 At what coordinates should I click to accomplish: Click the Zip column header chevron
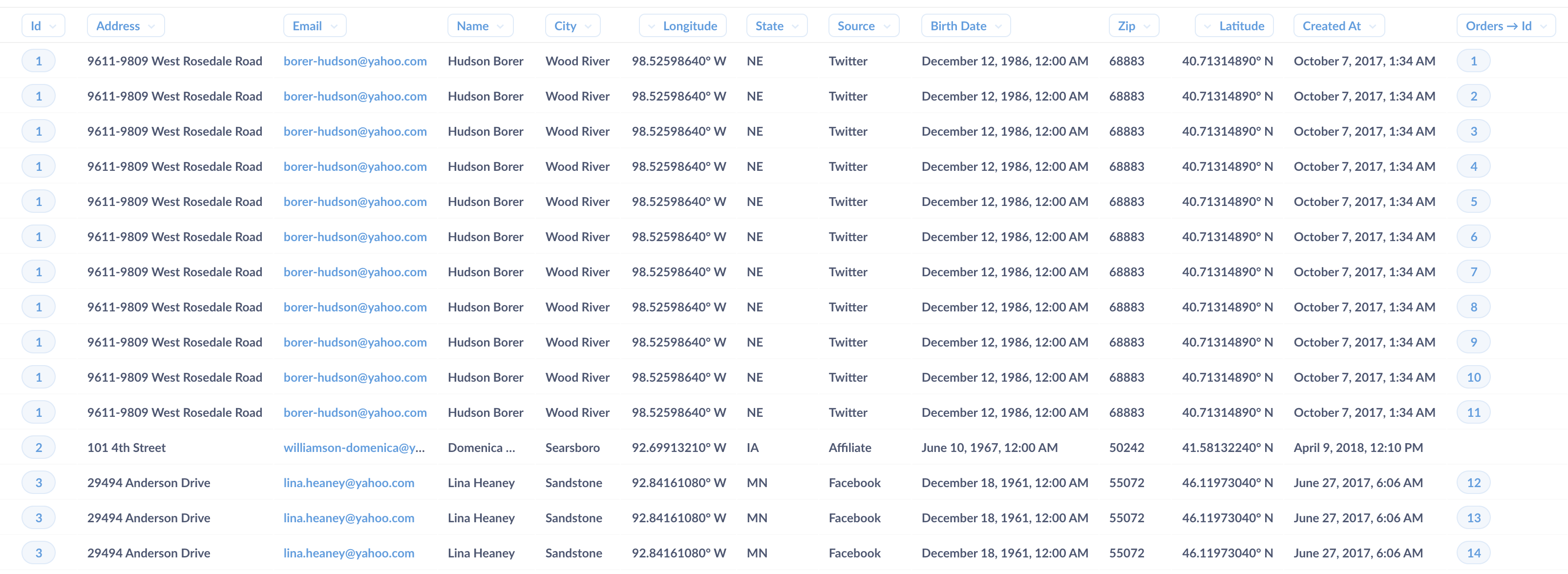1147,26
